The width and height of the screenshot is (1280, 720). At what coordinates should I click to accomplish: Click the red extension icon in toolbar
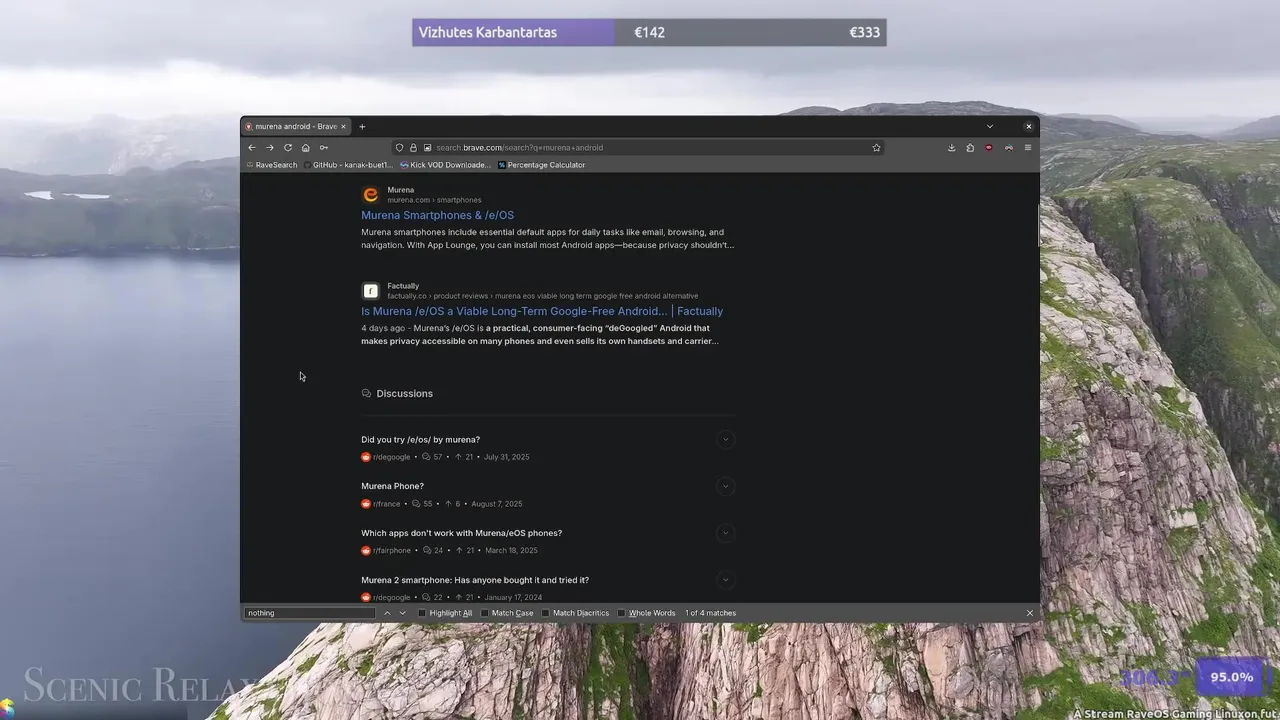989,147
